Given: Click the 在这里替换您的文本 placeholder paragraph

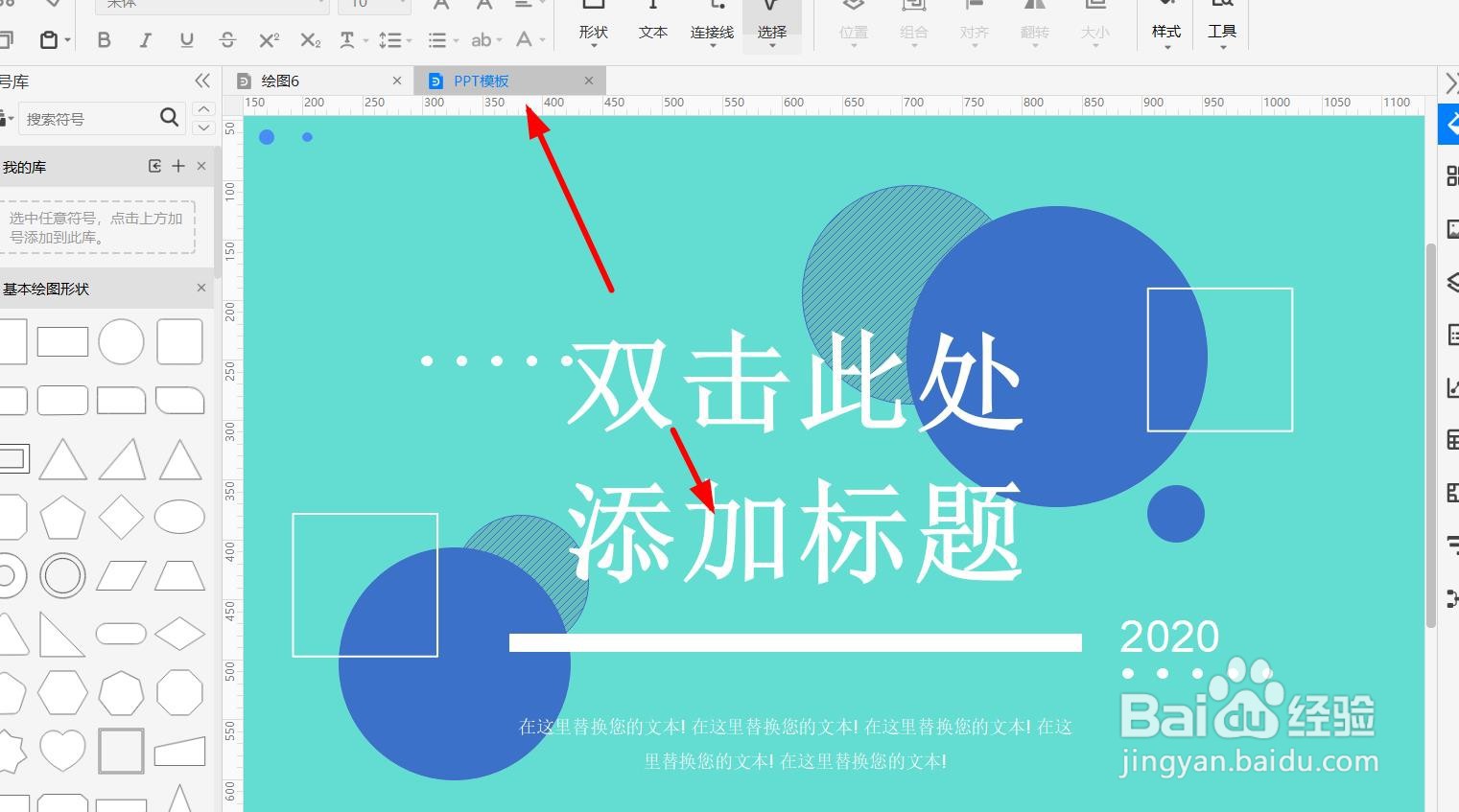Looking at the screenshot, I should [795, 744].
